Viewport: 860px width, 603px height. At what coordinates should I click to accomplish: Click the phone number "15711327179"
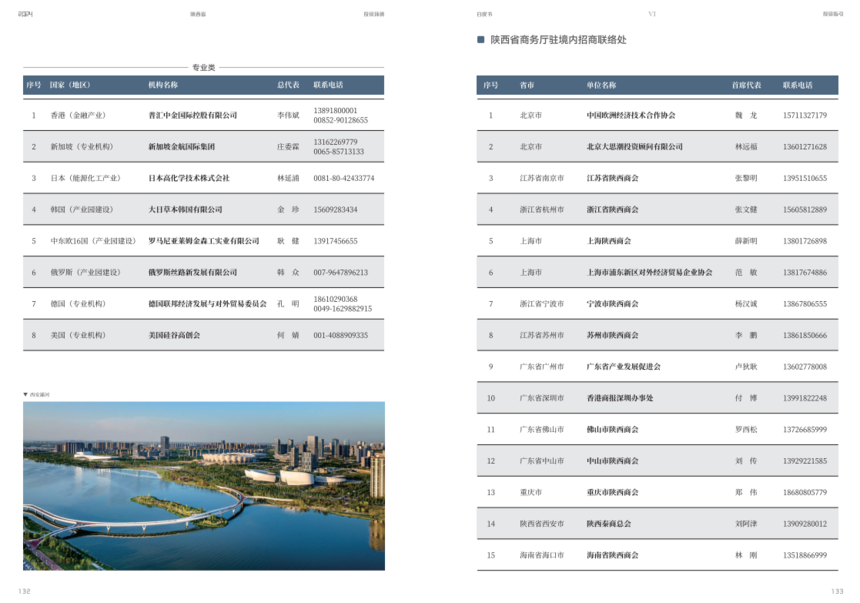click(x=805, y=115)
